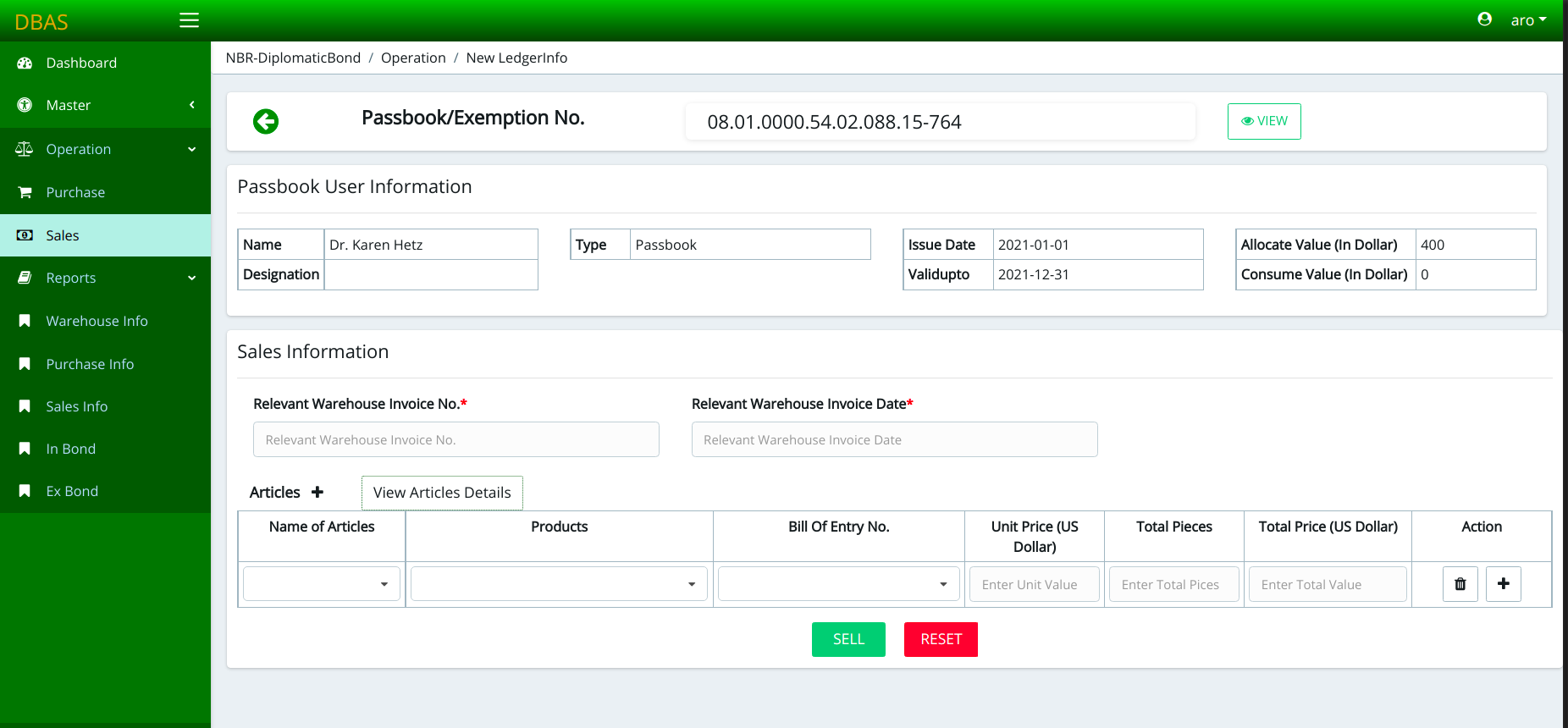This screenshot has height=728, width=1568.
Task: Open the Products dropdown
Action: click(x=559, y=584)
